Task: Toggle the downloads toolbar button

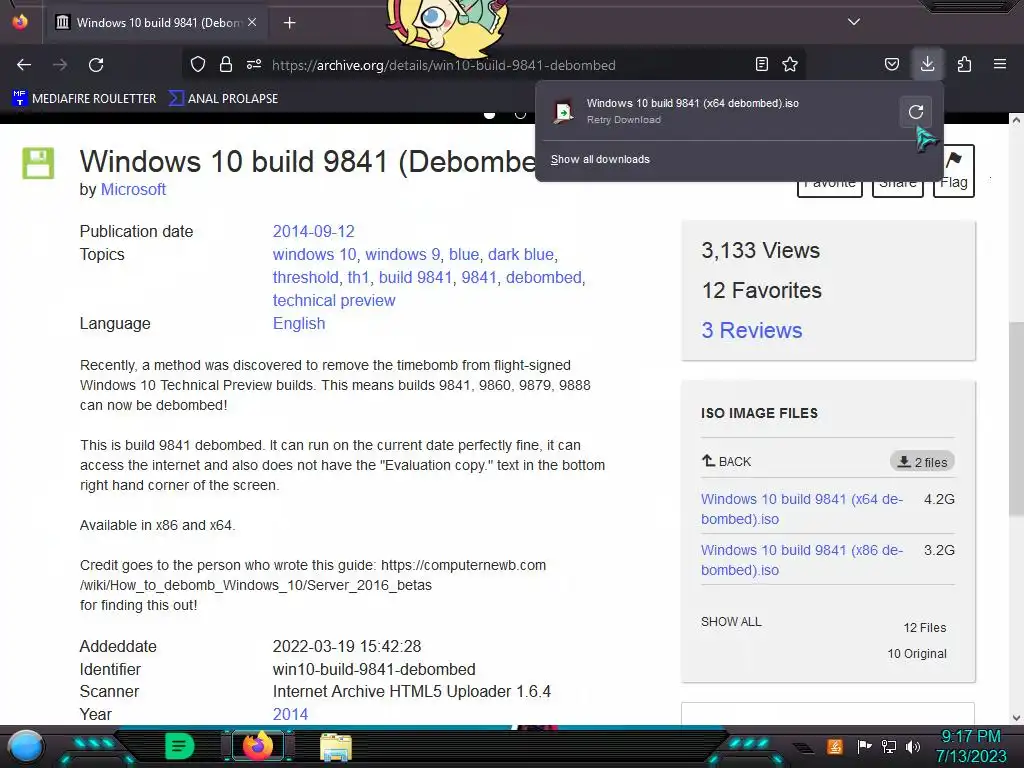Action: click(927, 64)
